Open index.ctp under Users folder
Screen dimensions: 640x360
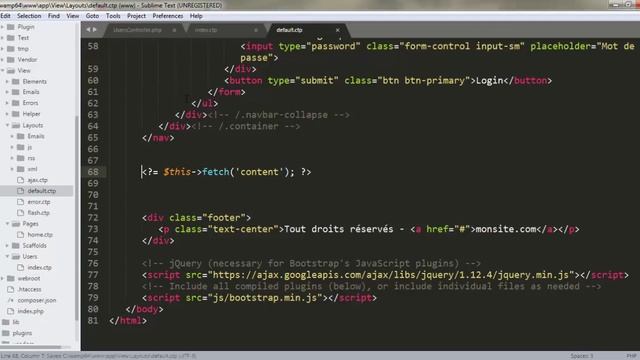(39, 268)
